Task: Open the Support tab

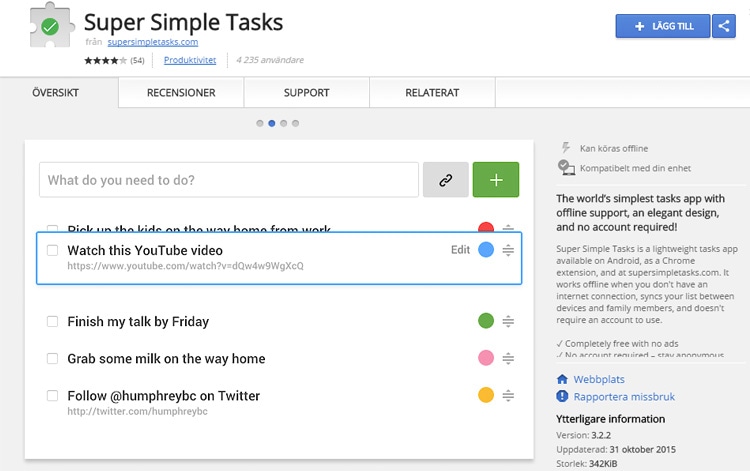Action: (306, 93)
